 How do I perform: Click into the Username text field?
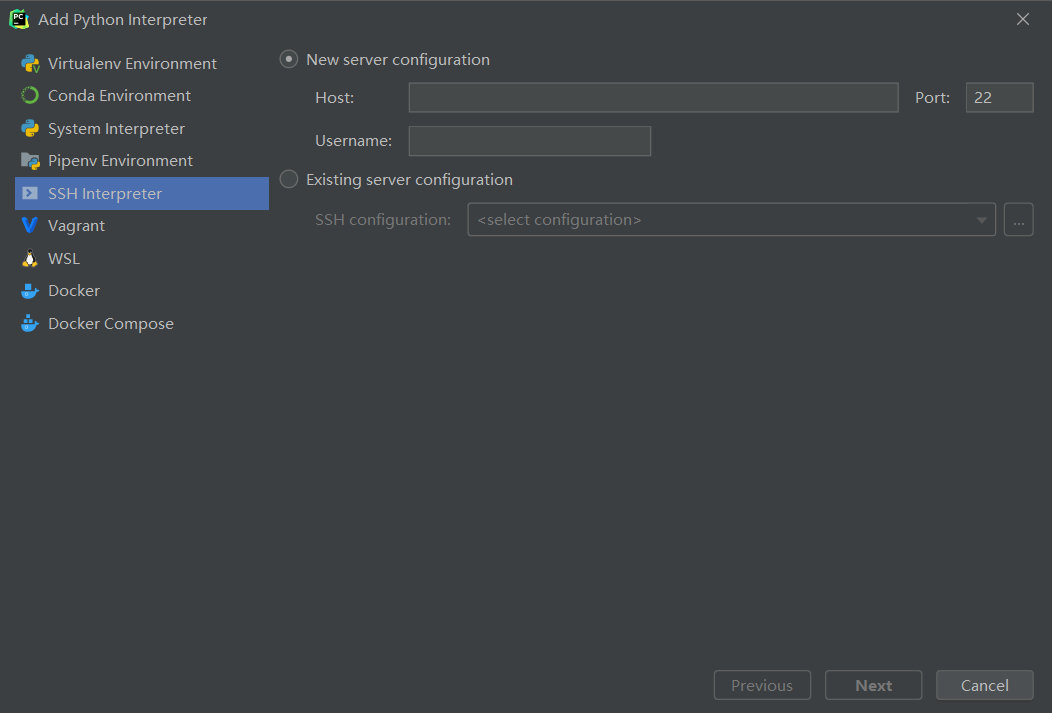pos(530,141)
